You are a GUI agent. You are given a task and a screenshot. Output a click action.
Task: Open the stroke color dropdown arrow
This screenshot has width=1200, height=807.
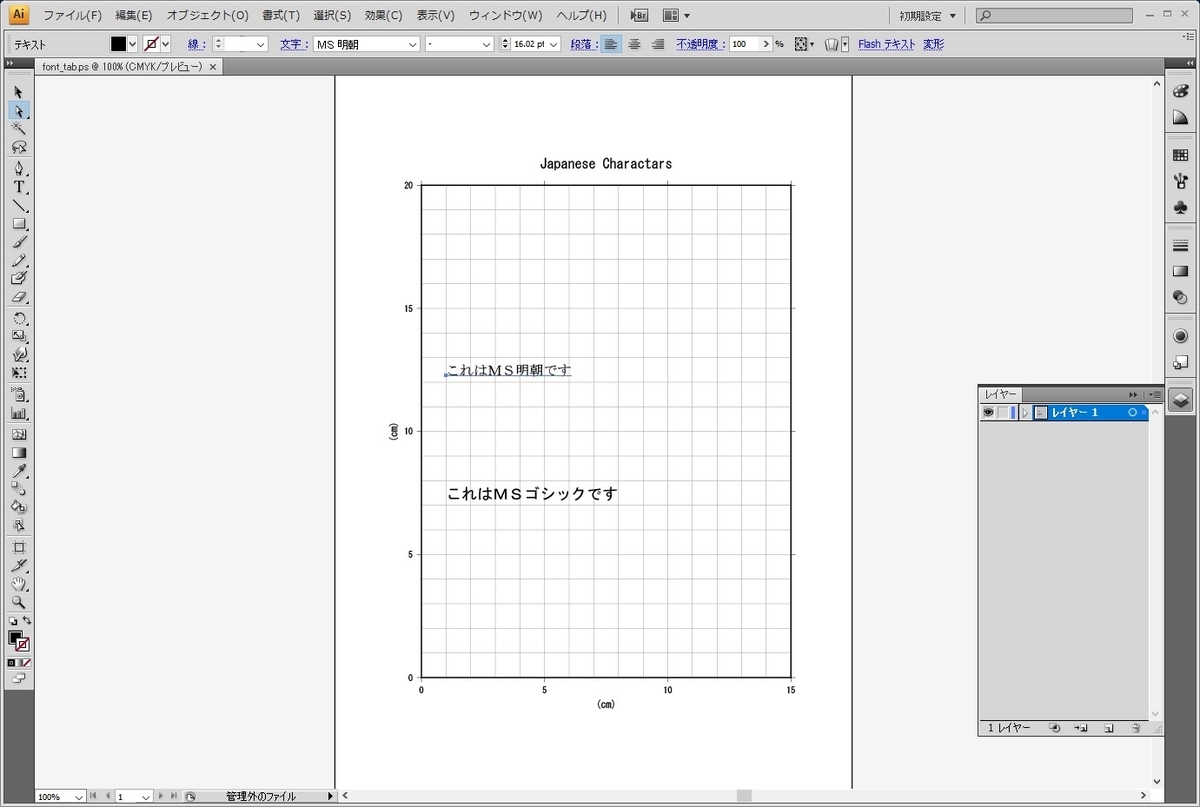165,44
